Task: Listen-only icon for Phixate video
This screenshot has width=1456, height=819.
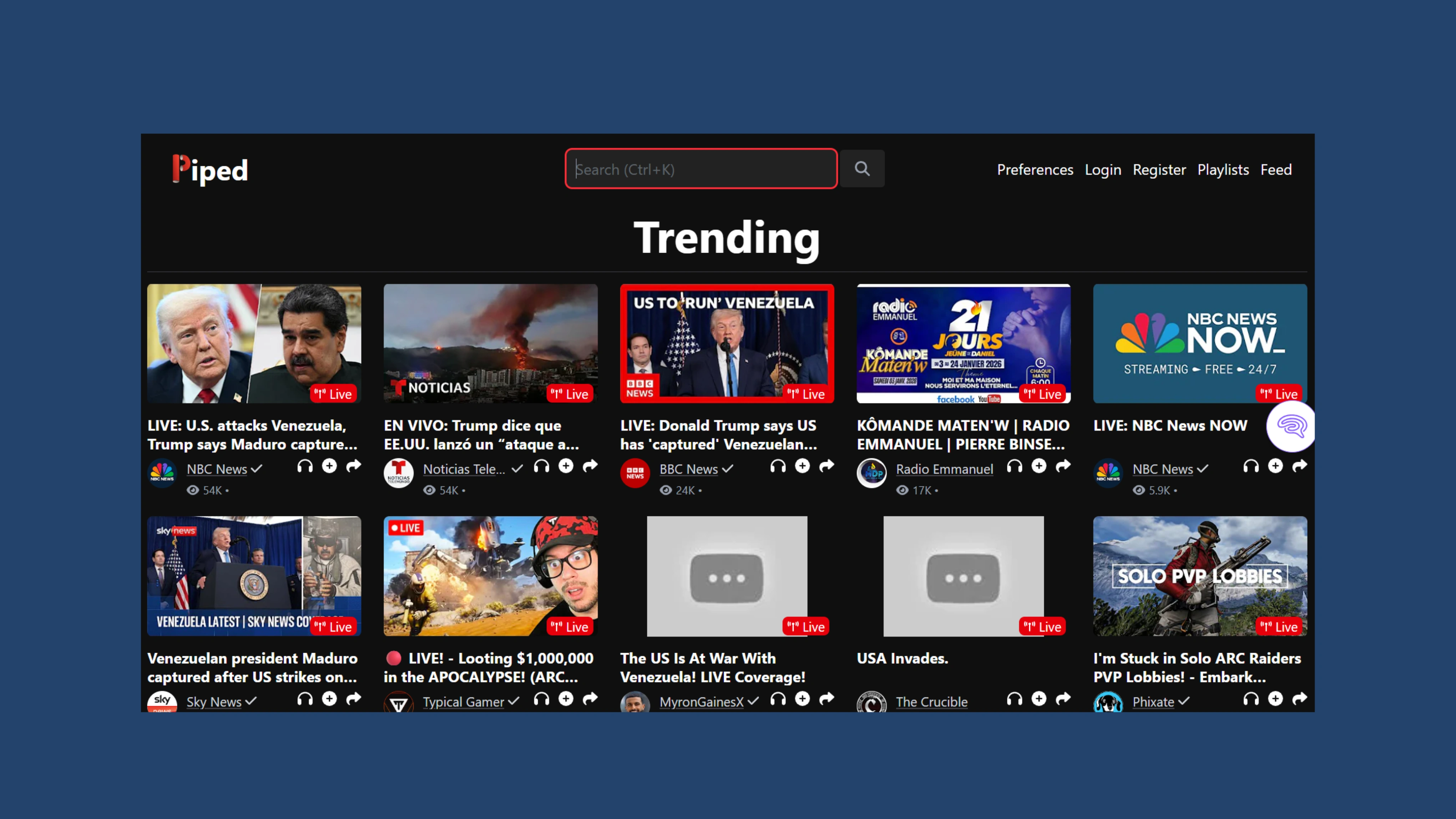Action: click(x=1252, y=699)
